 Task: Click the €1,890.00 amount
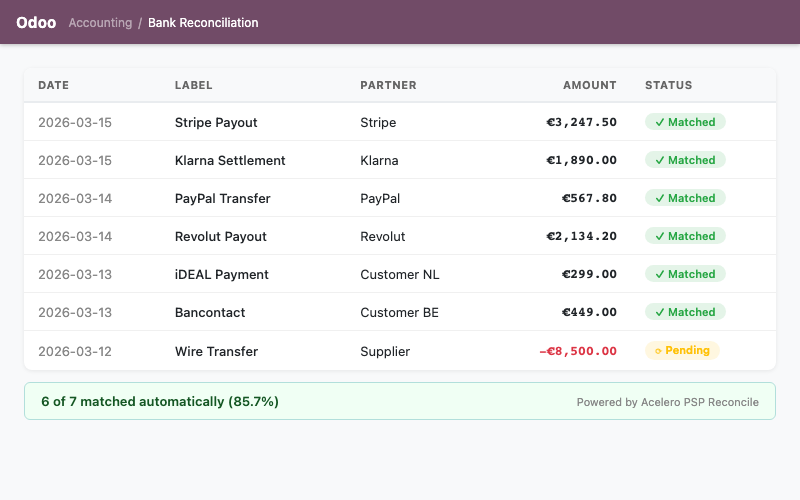pos(582,160)
